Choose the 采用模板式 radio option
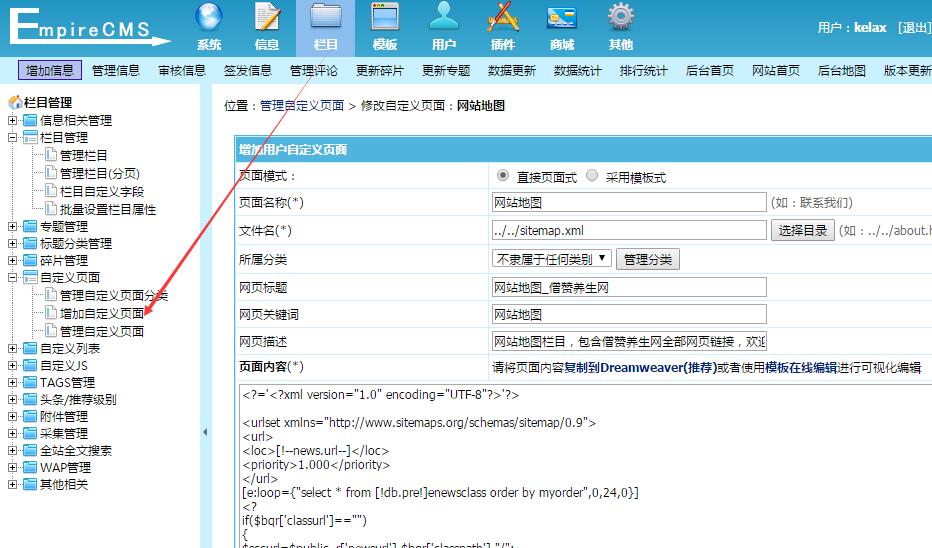Viewport: 932px width, 548px height. pyautogui.click(x=592, y=176)
